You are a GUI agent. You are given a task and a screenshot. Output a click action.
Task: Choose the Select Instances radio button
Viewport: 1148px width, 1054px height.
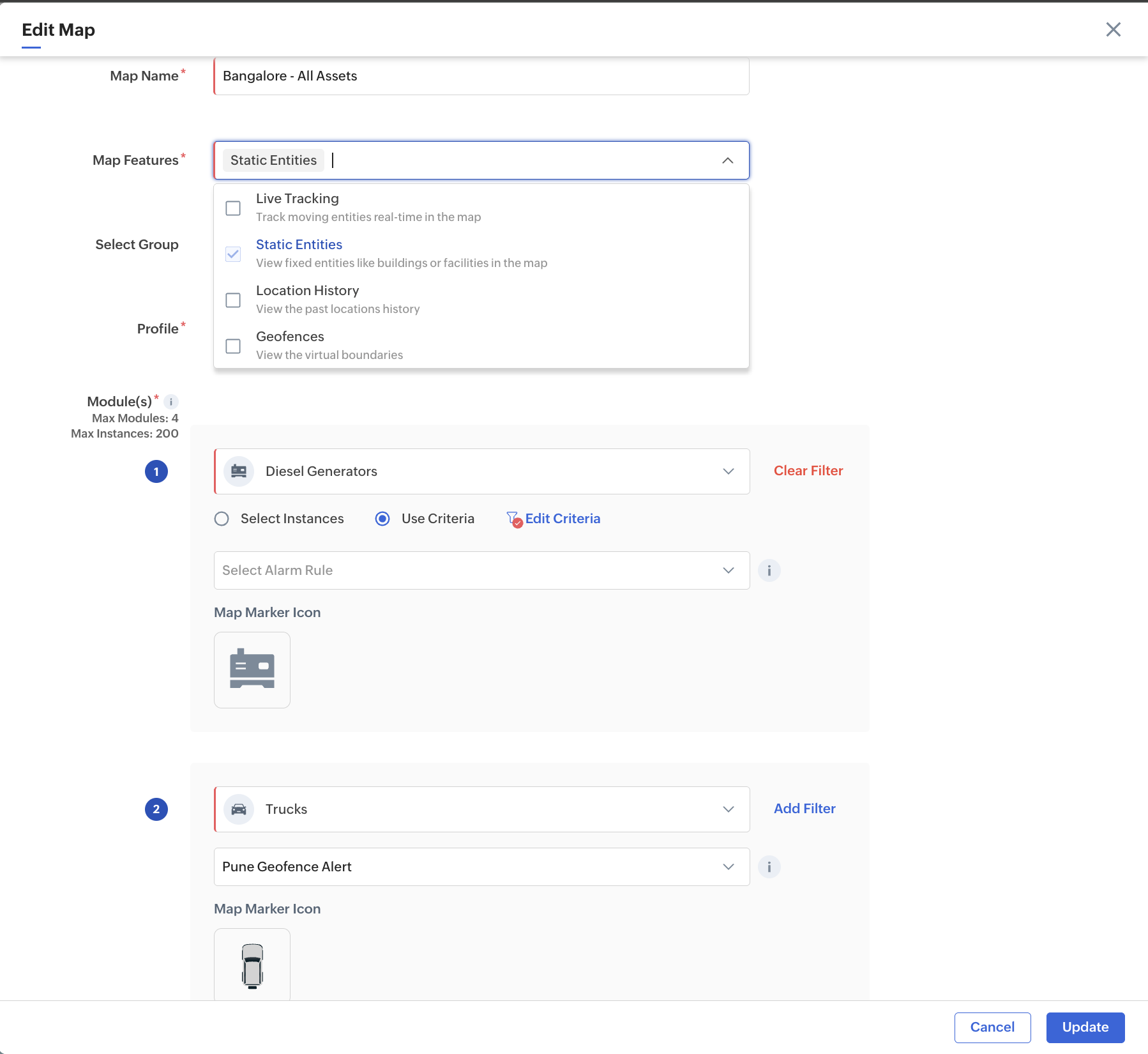pyautogui.click(x=222, y=519)
